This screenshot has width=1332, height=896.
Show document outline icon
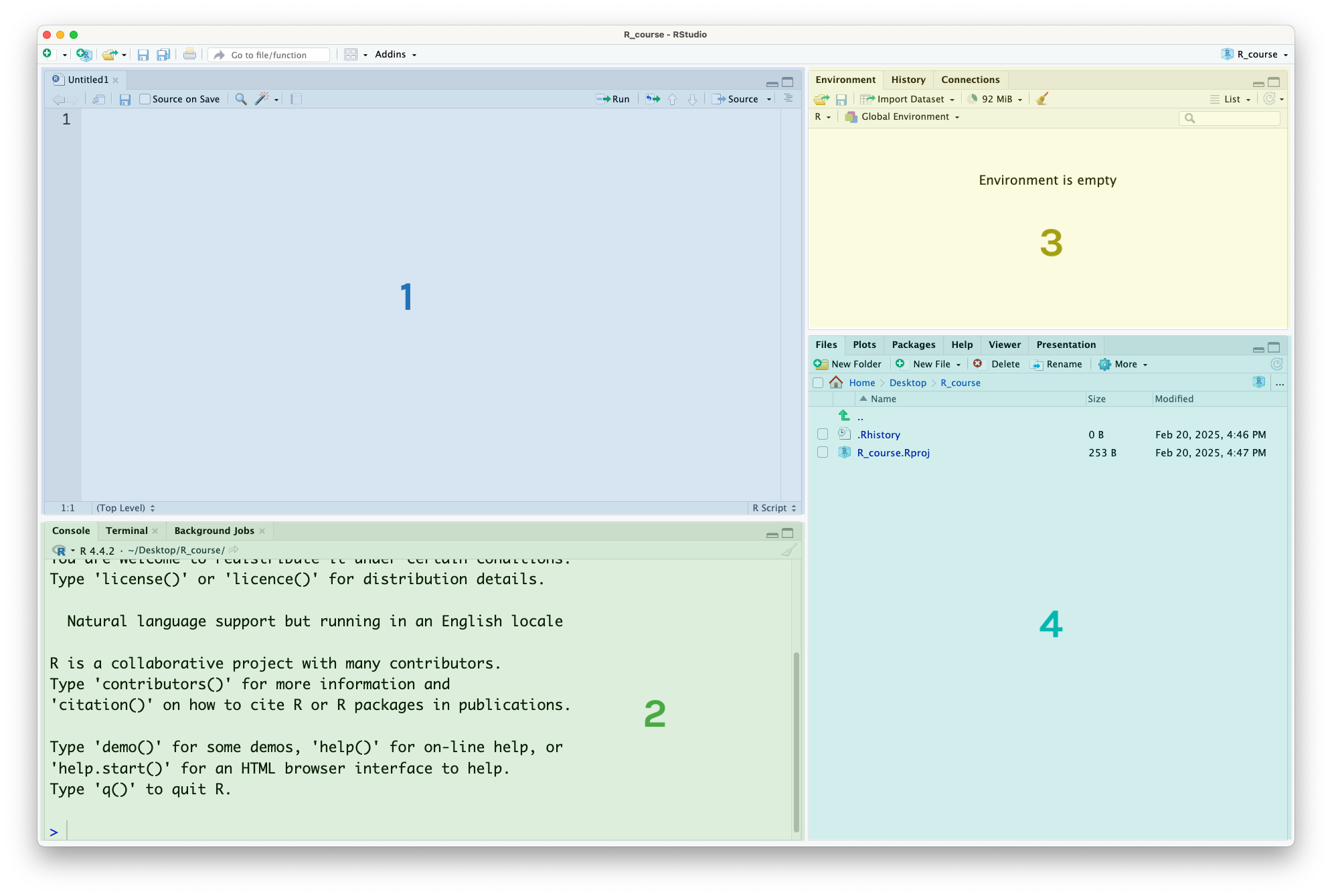[788, 98]
